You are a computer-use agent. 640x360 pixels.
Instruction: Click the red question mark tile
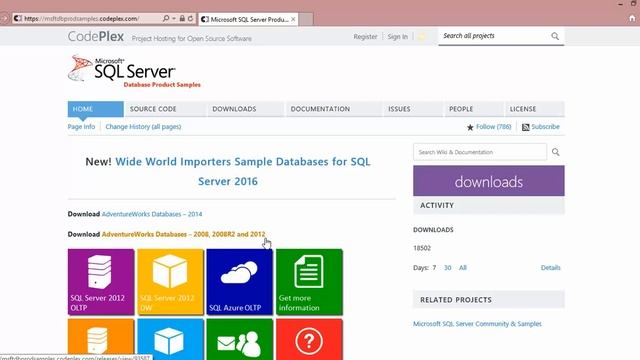(x=309, y=339)
